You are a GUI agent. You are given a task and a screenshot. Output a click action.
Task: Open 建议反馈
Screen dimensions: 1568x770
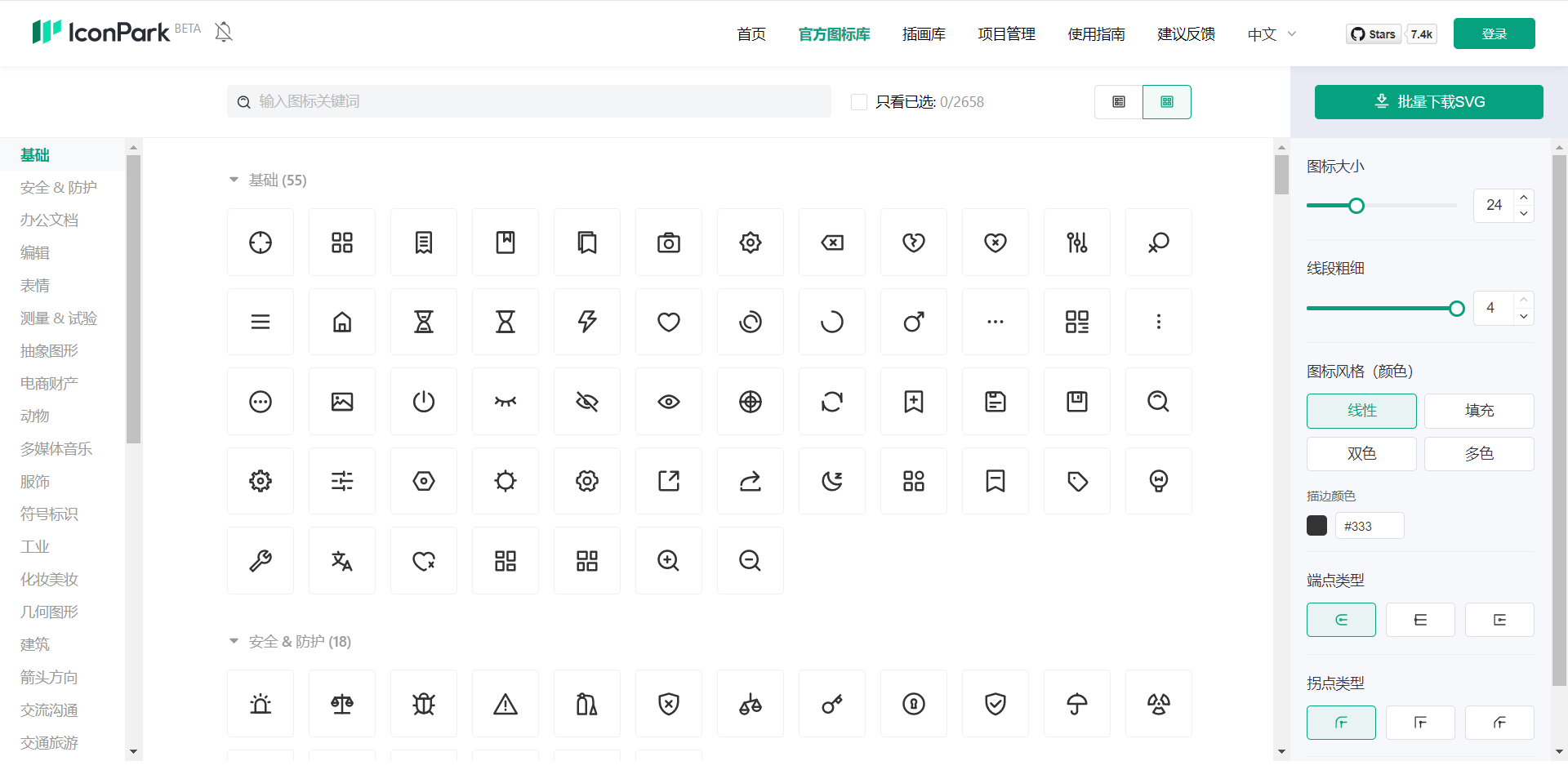point(1186,34)
